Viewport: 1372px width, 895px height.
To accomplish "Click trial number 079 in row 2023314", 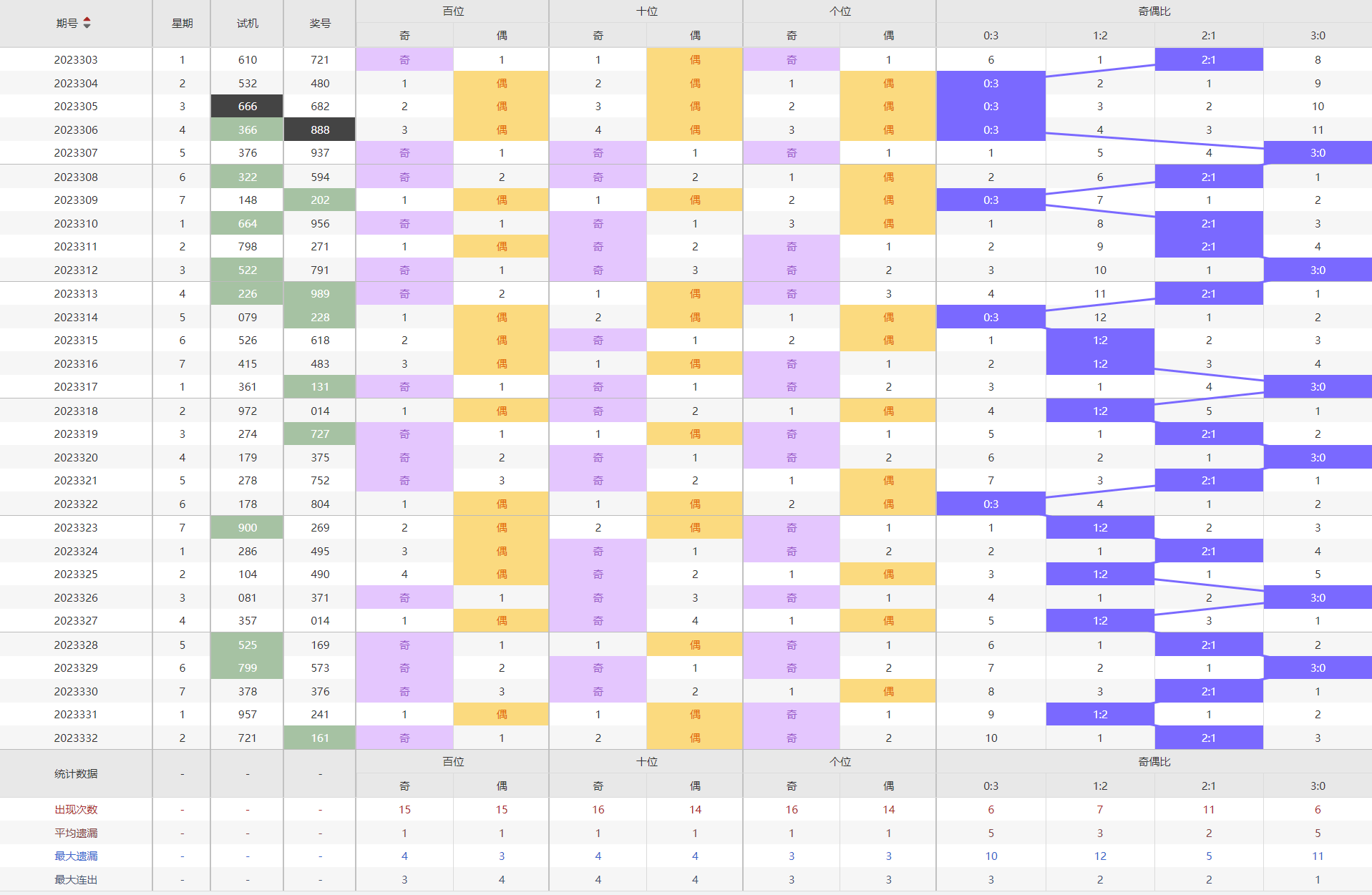I will (x=247, y=317).
